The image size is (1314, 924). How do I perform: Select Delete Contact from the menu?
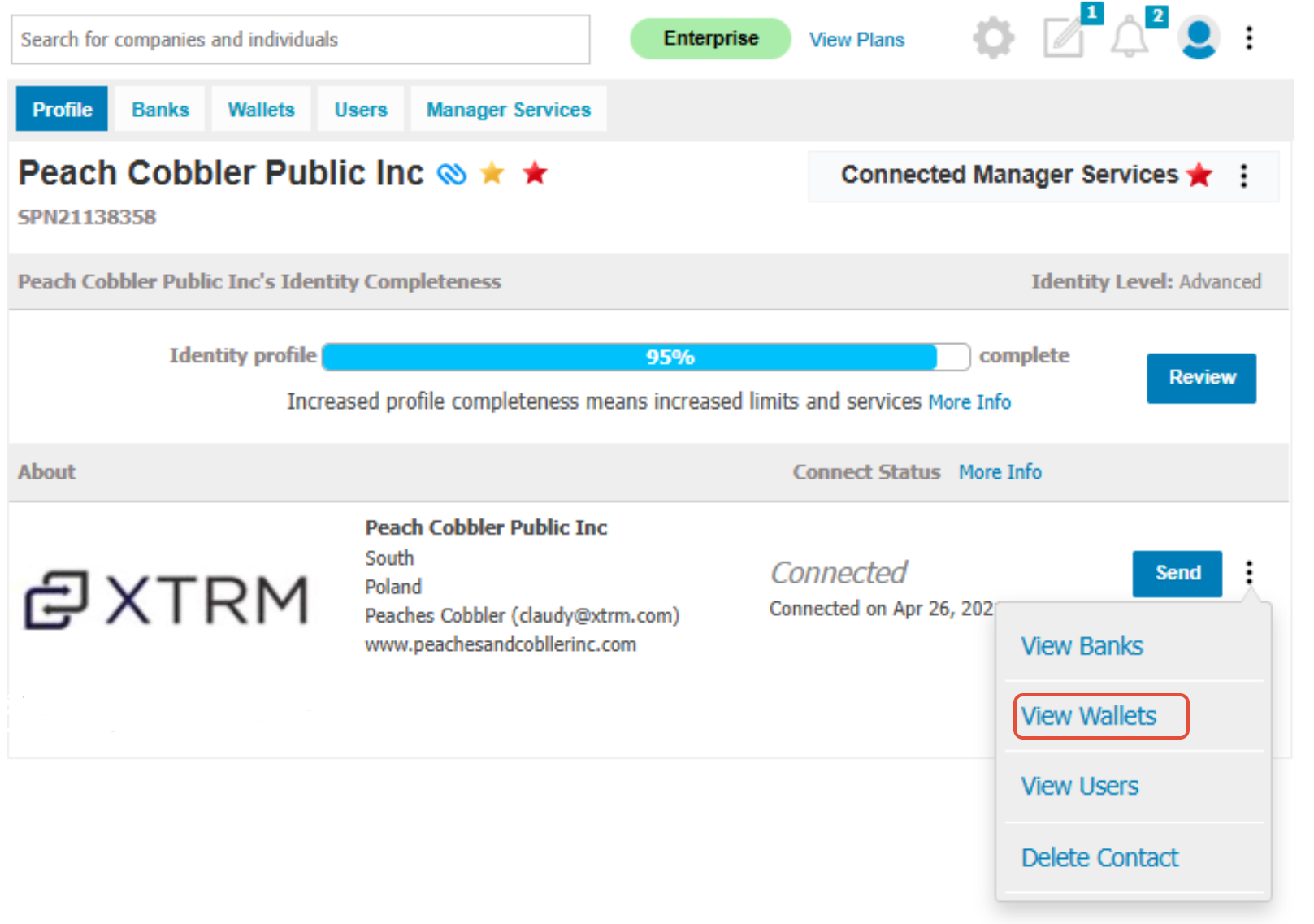point(1099,857)
